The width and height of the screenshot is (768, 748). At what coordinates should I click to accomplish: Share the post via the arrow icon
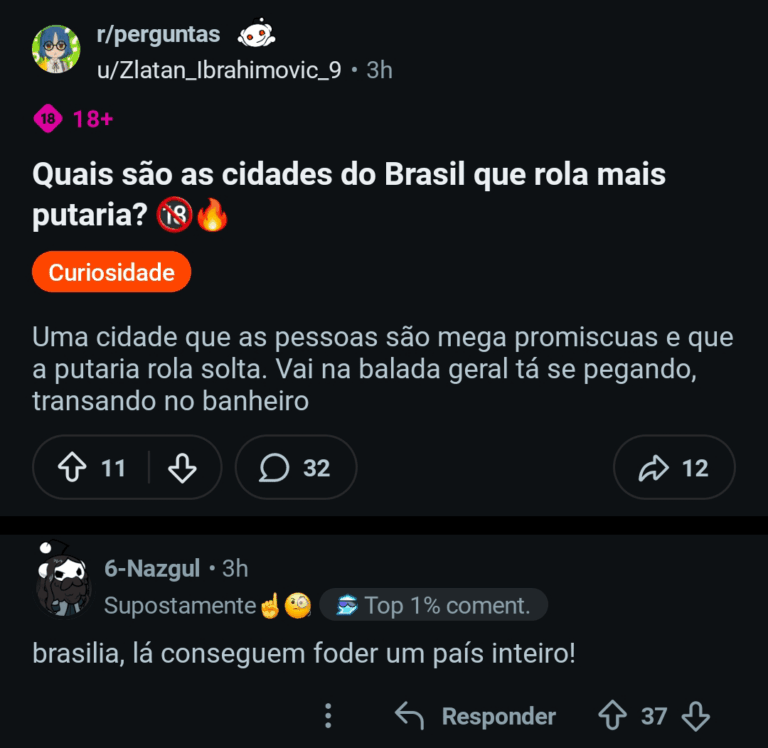pos(674,468)
